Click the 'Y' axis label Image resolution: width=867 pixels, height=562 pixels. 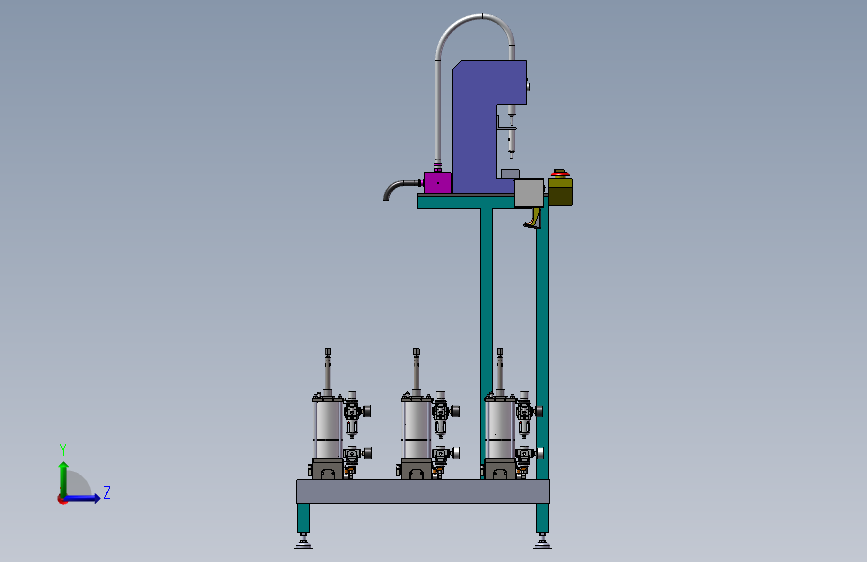(63, 450)
